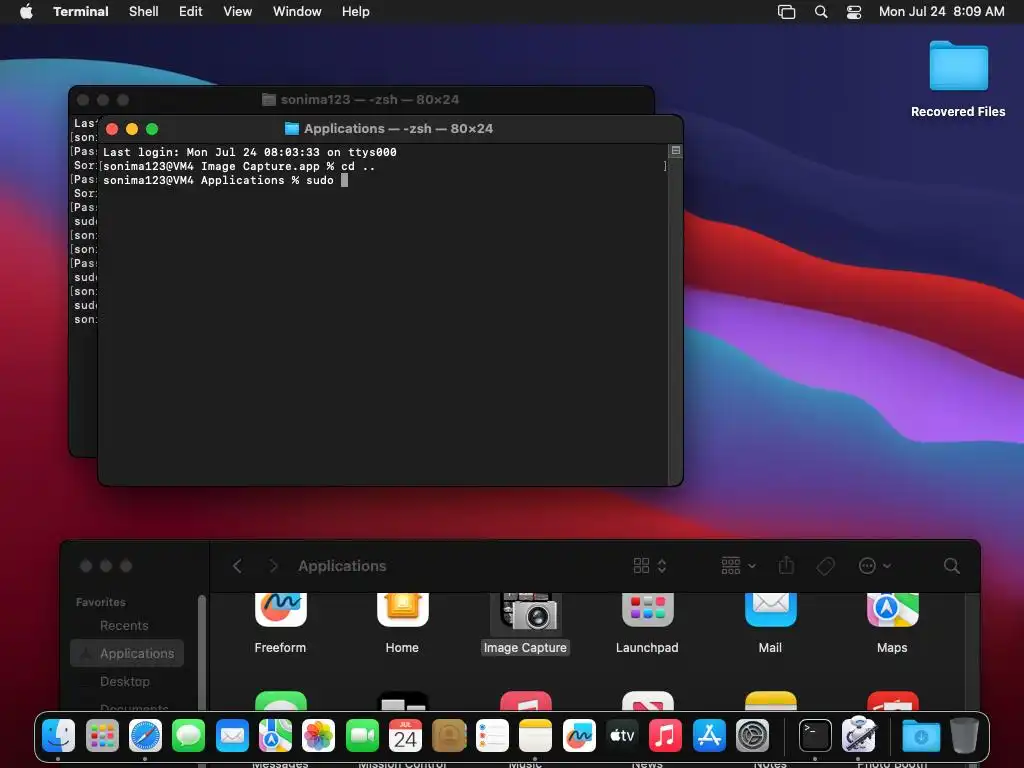Select Applications in Finder sidebar
This screenshot has height=768, width=1024.
coord(127,653)
